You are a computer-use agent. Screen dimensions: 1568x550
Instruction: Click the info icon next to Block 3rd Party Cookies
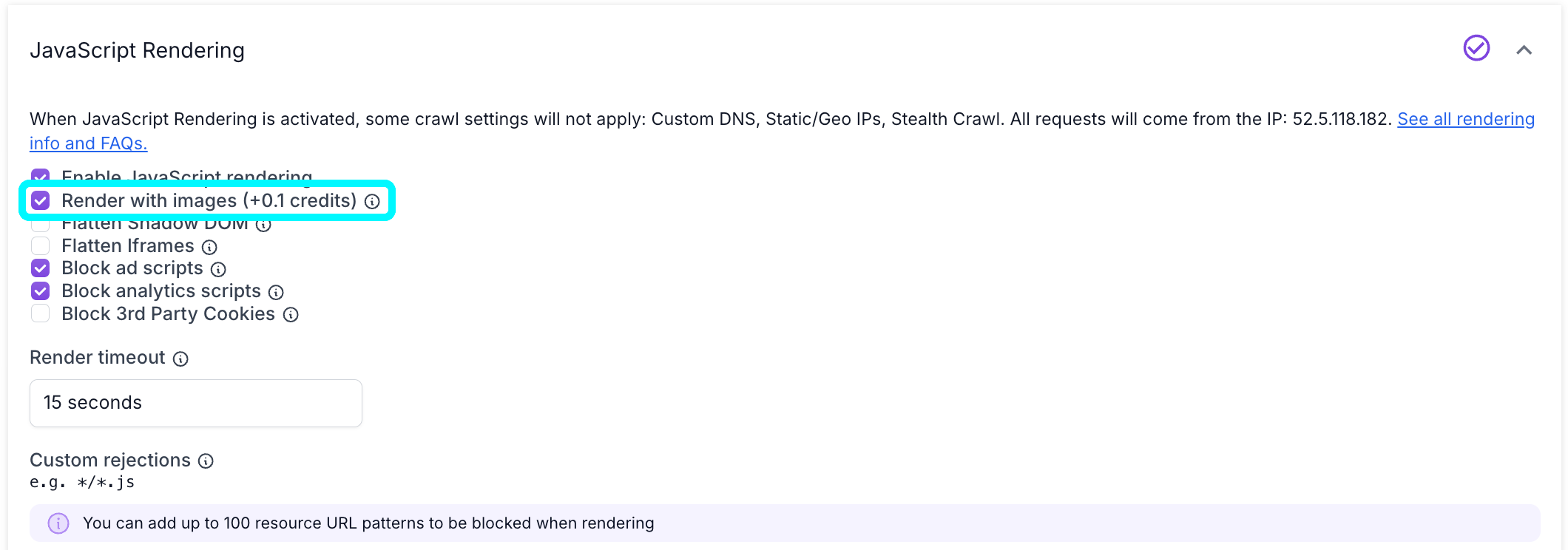[290, 314]
